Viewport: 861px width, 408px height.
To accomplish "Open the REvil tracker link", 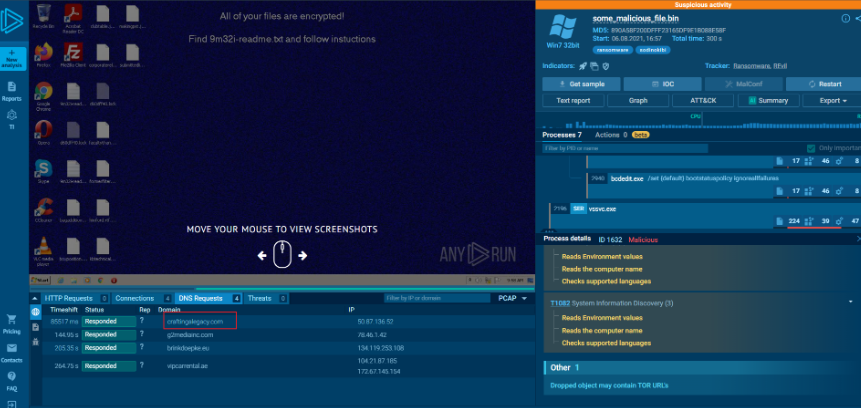I will 780,66.
